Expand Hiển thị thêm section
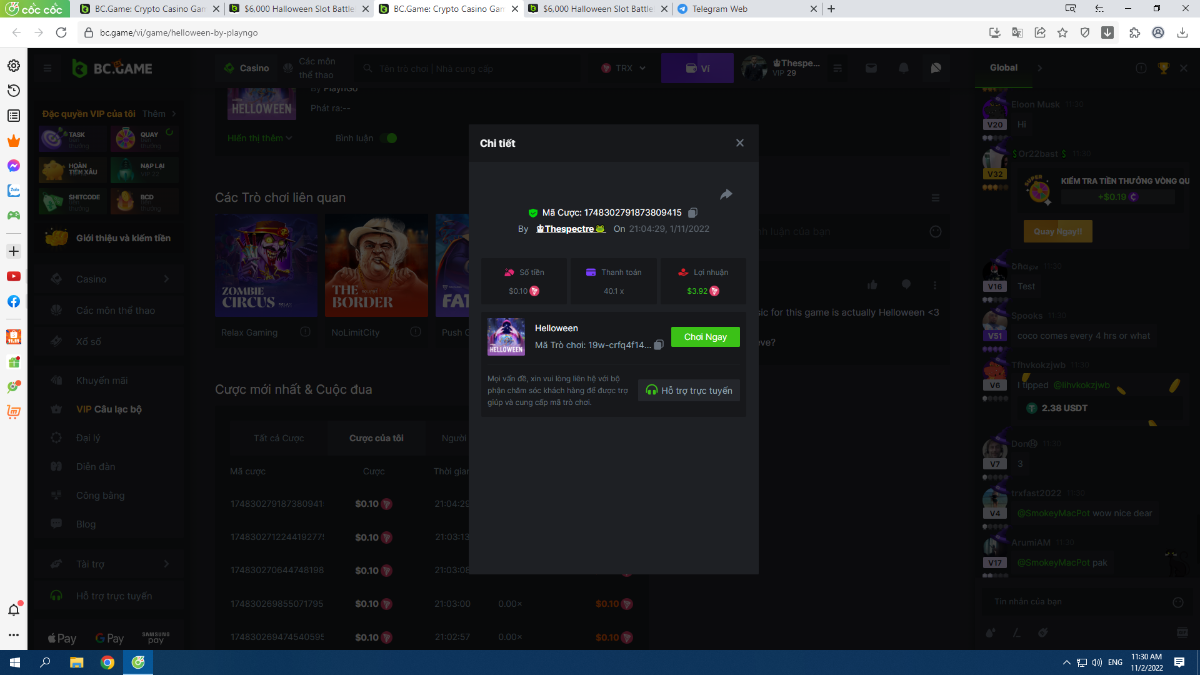This screenshot has width=1200, height=675. [x=259, y=138]
